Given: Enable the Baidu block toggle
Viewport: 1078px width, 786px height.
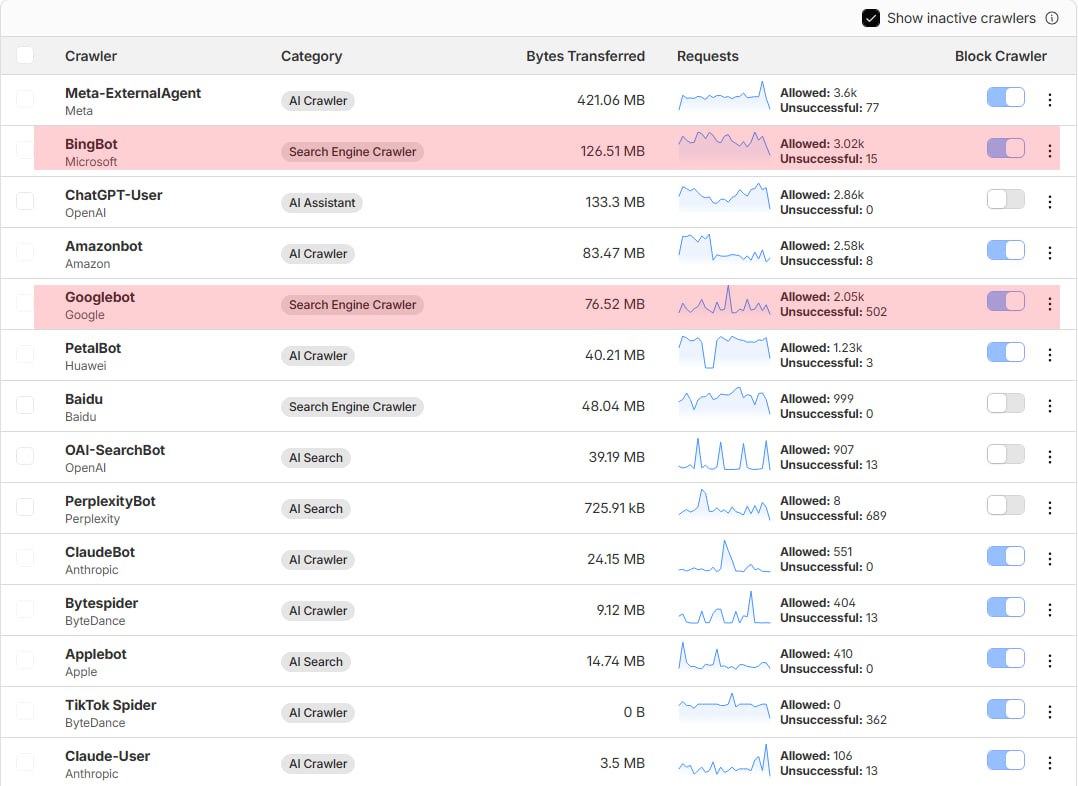Looking at the screenshot, I should [x=1006, y=403].
